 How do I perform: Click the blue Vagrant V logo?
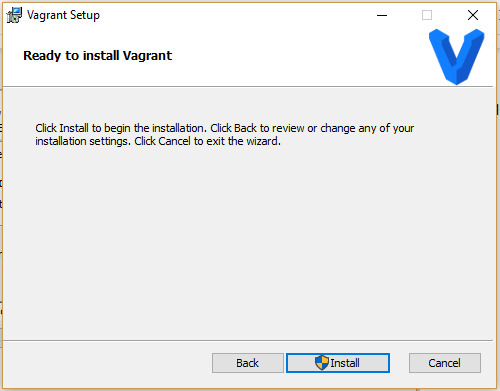(456, 57)
